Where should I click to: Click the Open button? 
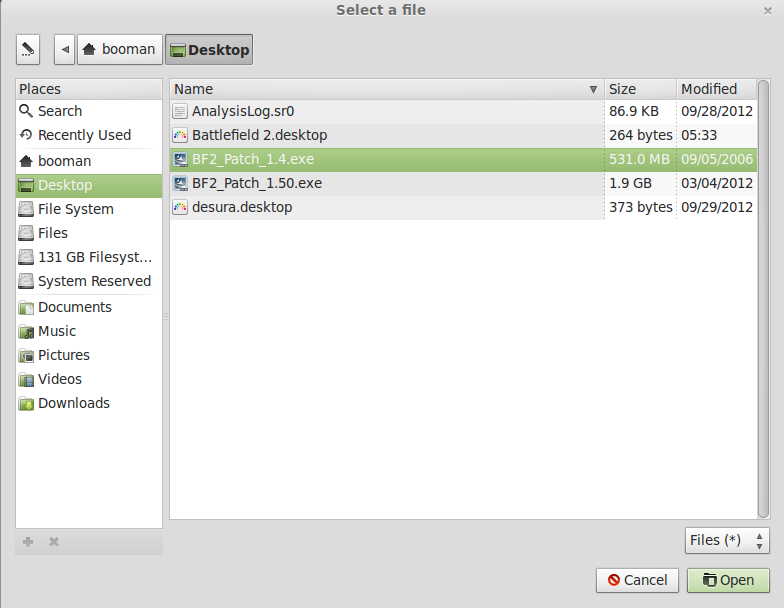728,580
